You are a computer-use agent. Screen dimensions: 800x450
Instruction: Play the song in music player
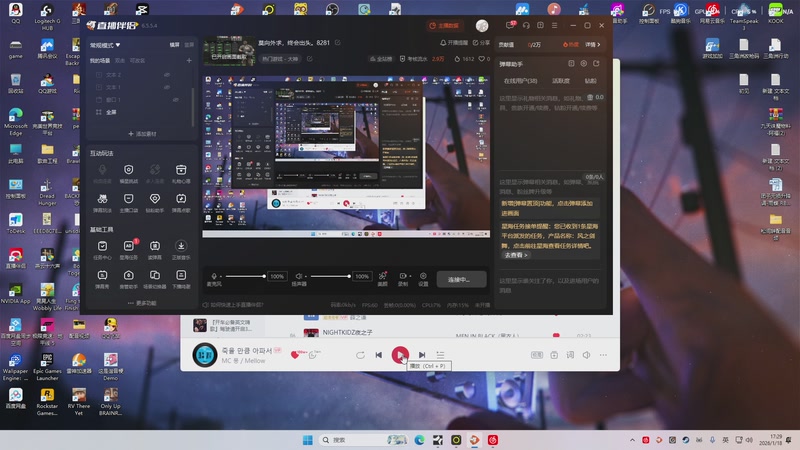pyautogui.click(x=400, y=355)
